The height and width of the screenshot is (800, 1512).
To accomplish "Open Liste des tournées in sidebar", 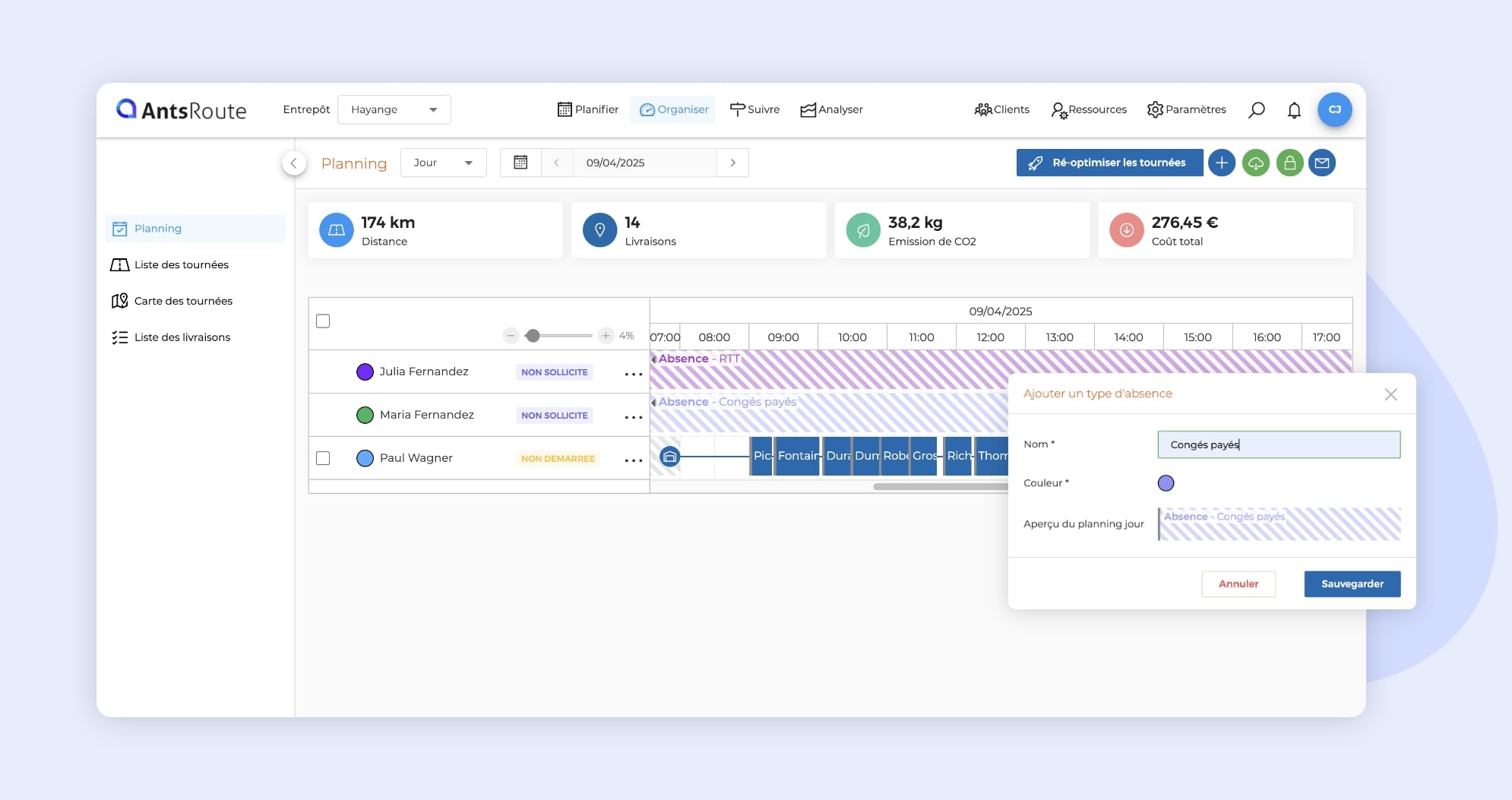I will pyautogui.click(x=181, y=264).
